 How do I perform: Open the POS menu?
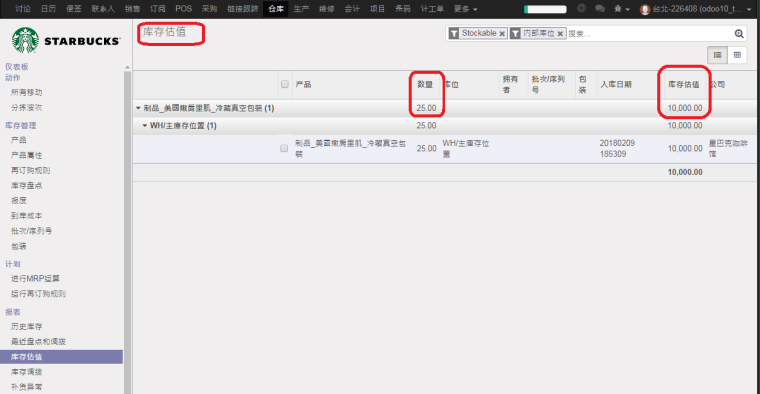(x=184, y=9)
